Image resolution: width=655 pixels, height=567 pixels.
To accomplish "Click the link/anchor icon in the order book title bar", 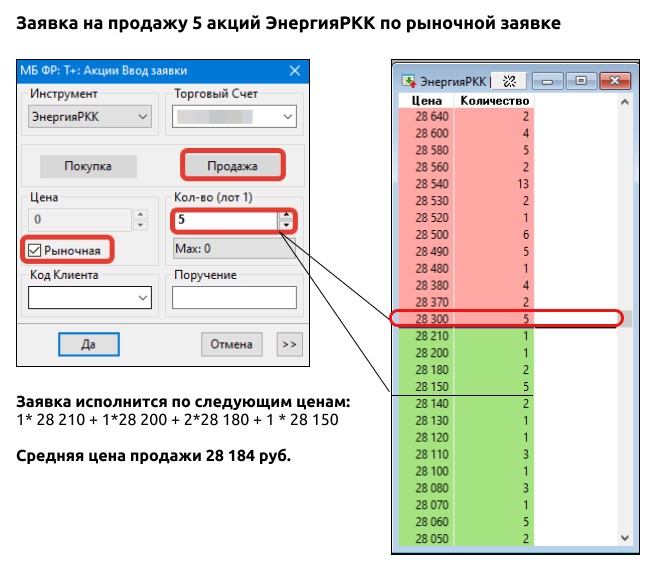I will [x=509, y=81].
